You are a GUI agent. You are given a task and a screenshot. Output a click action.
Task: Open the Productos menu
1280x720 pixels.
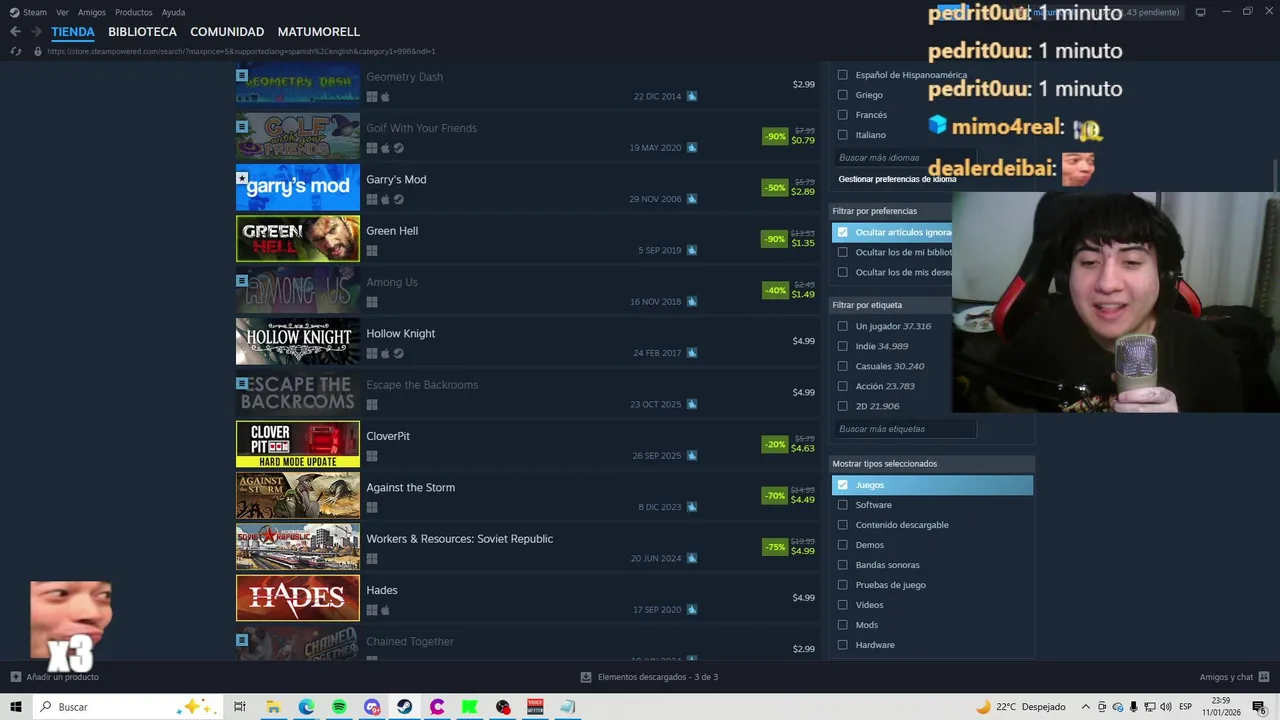pyautogui.click(x=134, y=12)
